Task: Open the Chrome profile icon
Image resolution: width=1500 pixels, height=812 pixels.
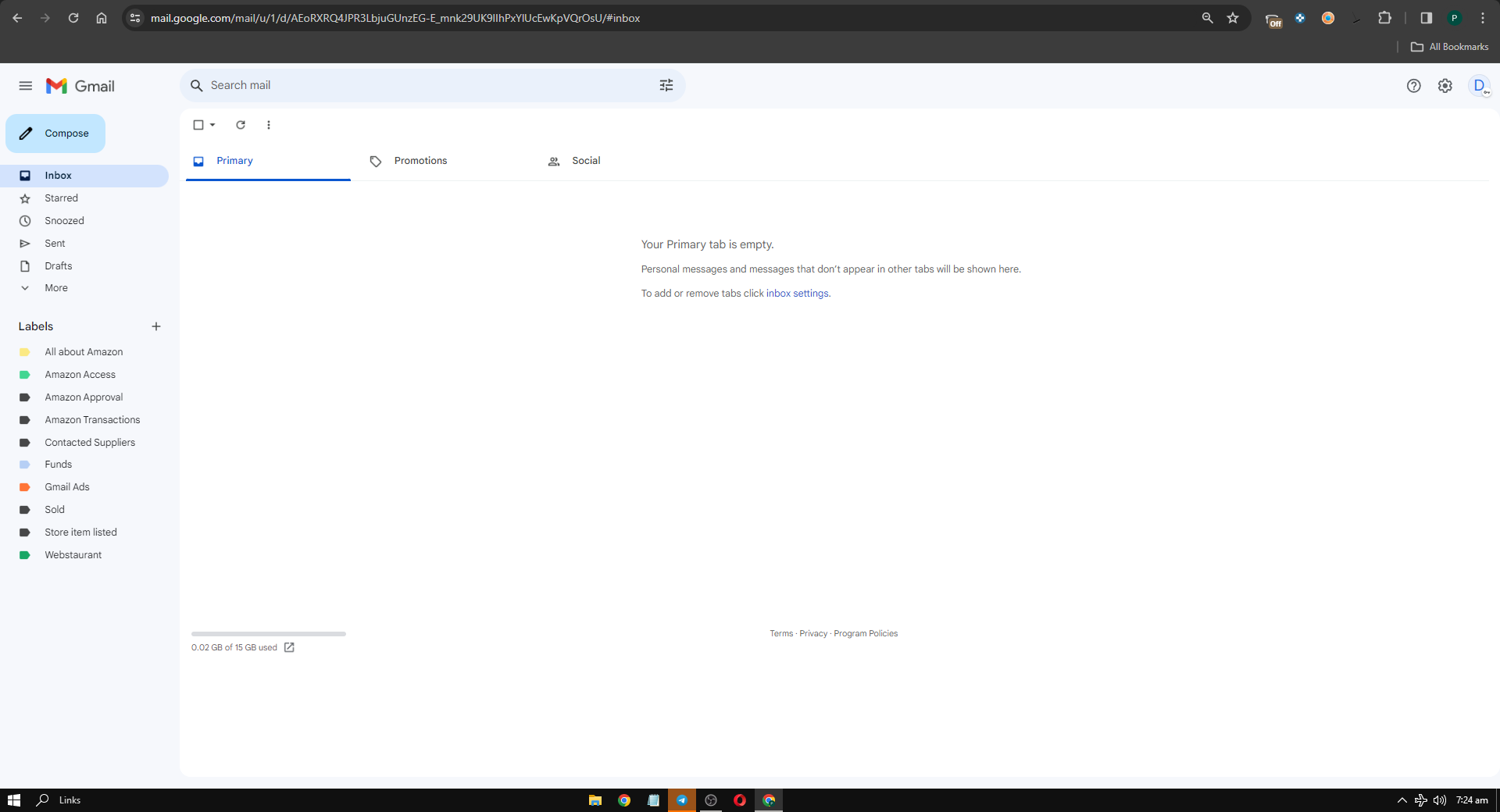Action: point(1455,18)
